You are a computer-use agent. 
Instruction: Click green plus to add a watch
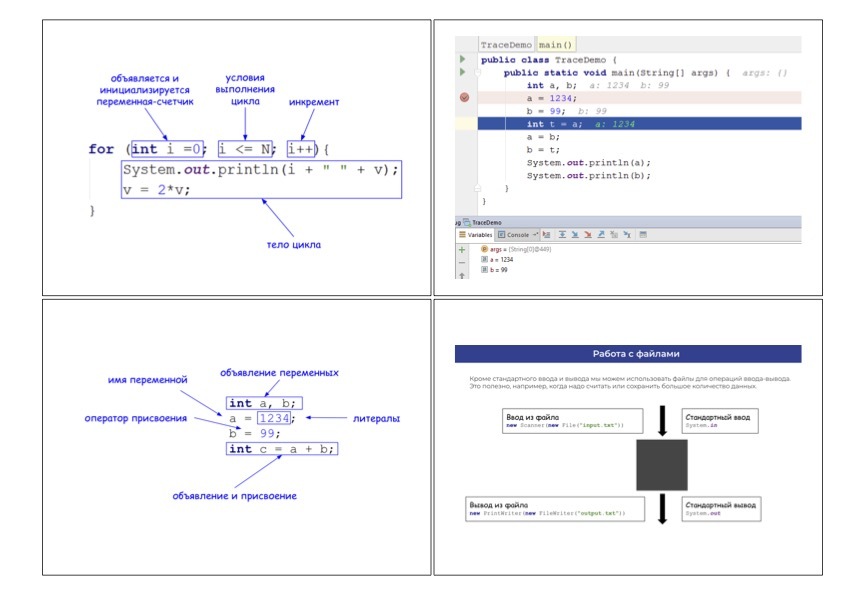click(462, 250)
